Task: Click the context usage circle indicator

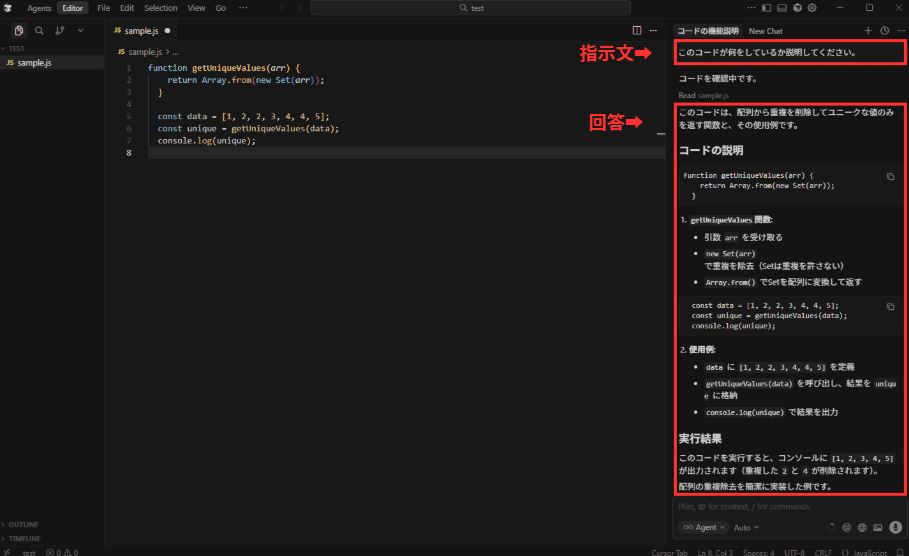Action: point(831,528)
